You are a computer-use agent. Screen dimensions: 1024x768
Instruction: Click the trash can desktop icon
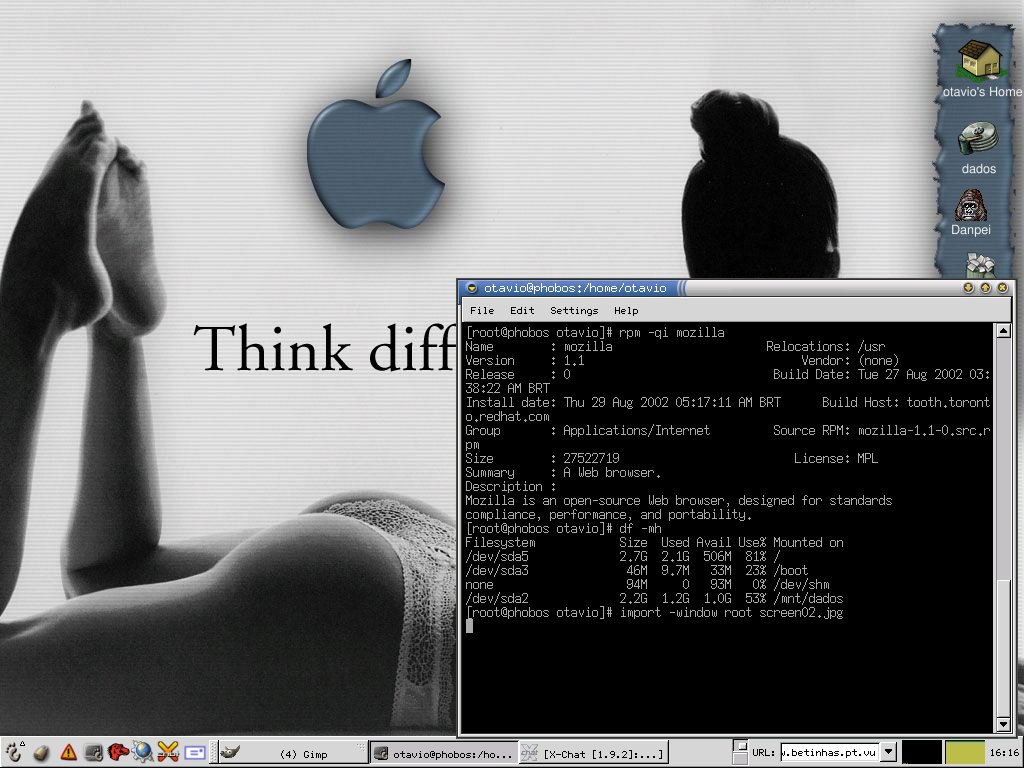[980, 266]
